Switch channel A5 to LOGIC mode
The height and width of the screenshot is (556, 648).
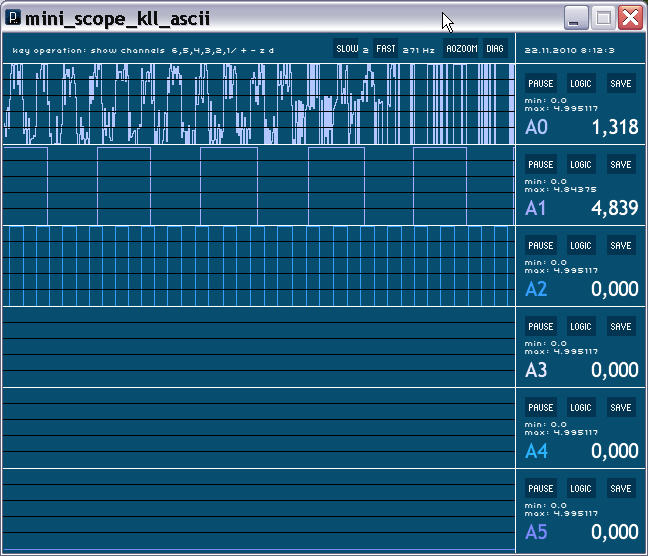pyautogui.click(x=581, y=489)
